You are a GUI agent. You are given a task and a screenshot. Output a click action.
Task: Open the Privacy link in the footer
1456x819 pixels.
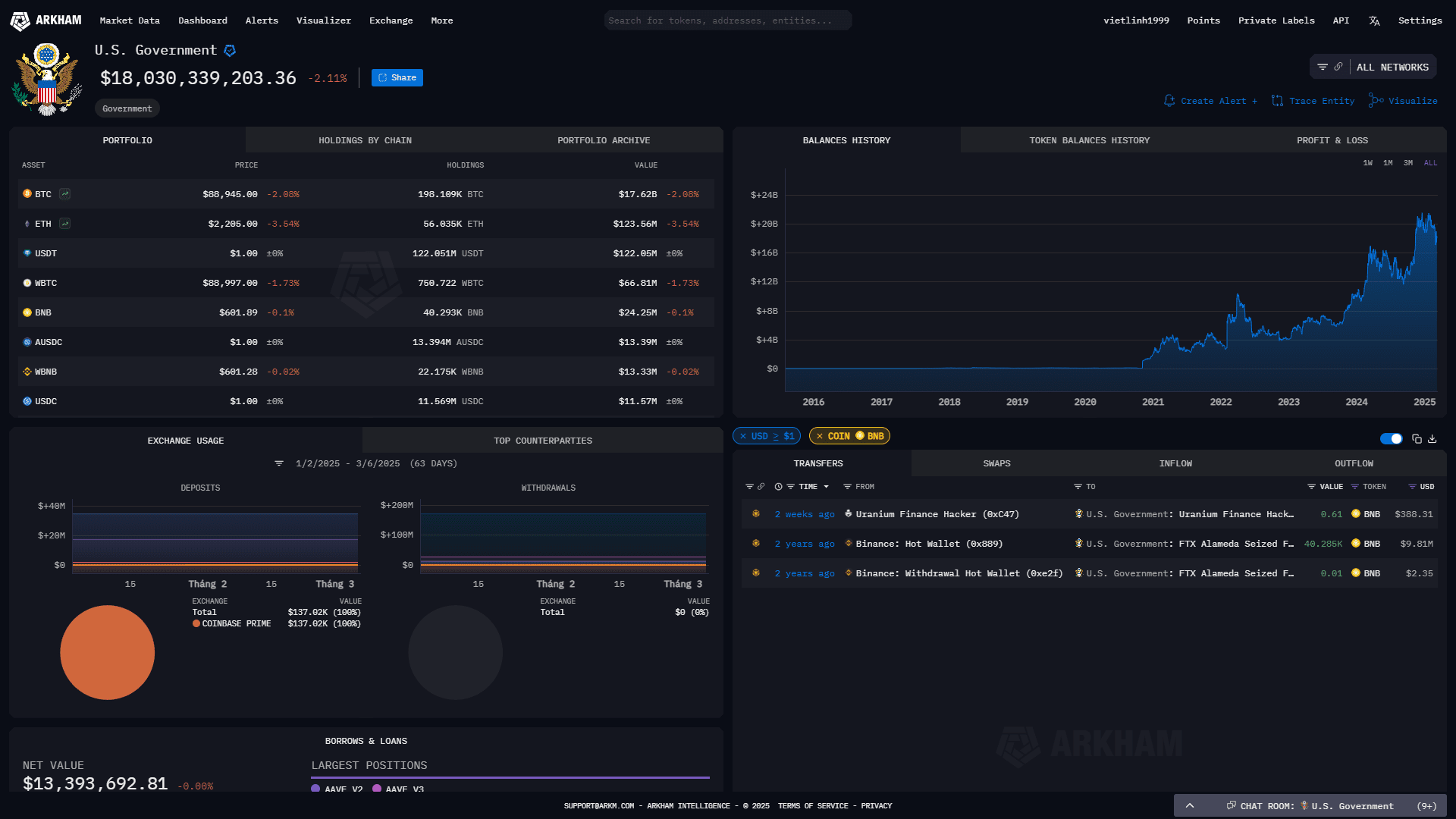877,806
